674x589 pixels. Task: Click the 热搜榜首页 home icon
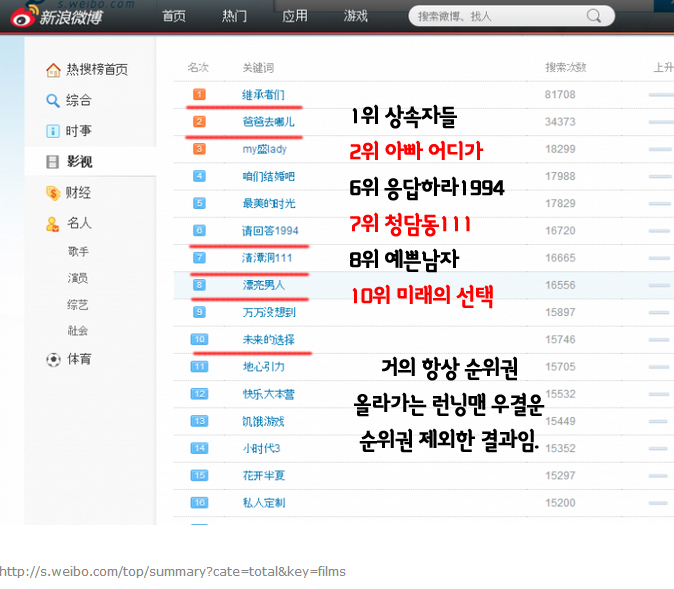click(53, 70)
